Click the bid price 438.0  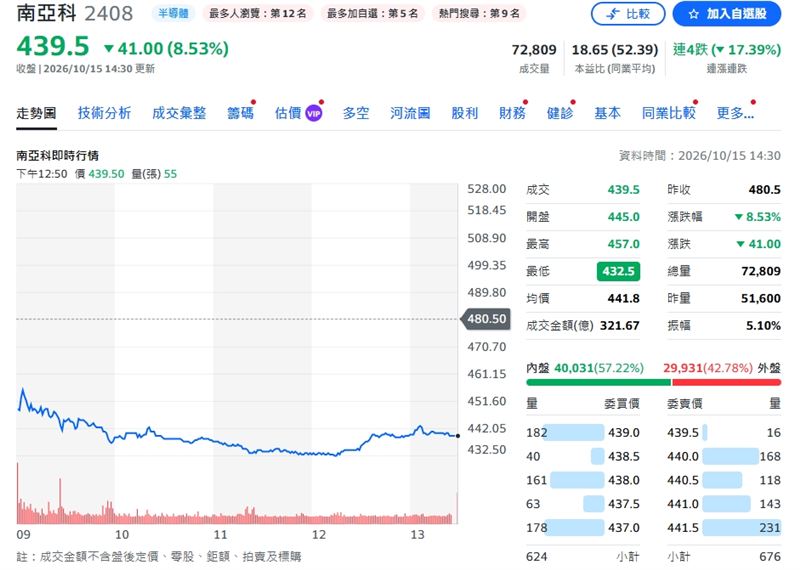pos(623,480)
